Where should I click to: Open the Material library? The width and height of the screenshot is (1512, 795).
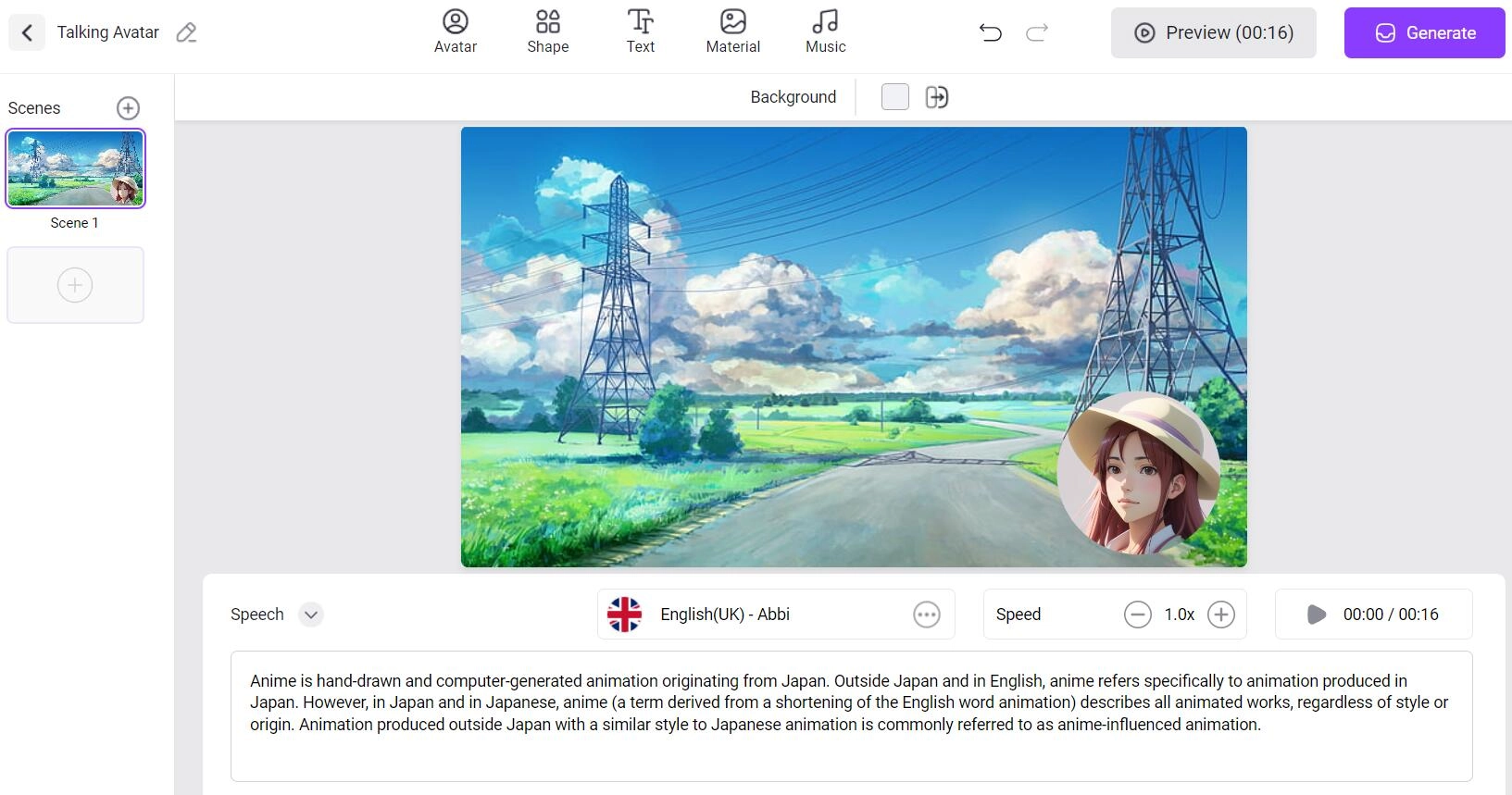[732, 32]
